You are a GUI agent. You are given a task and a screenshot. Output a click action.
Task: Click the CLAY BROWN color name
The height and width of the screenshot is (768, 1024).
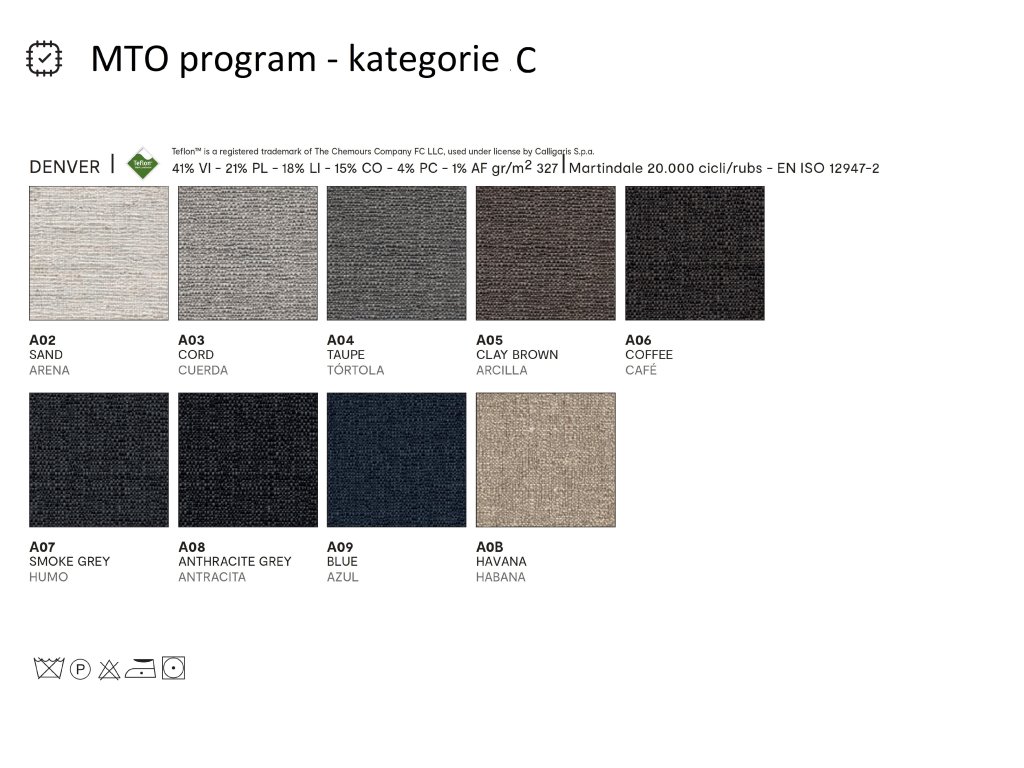[x=517, y=355]
